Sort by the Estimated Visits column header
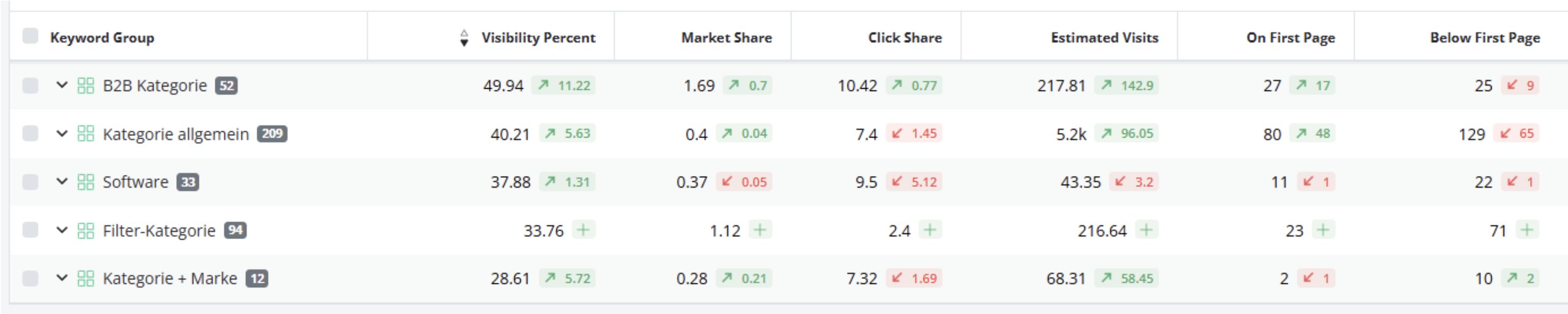The image size is (1568, 314). (x=1104, y=38)
